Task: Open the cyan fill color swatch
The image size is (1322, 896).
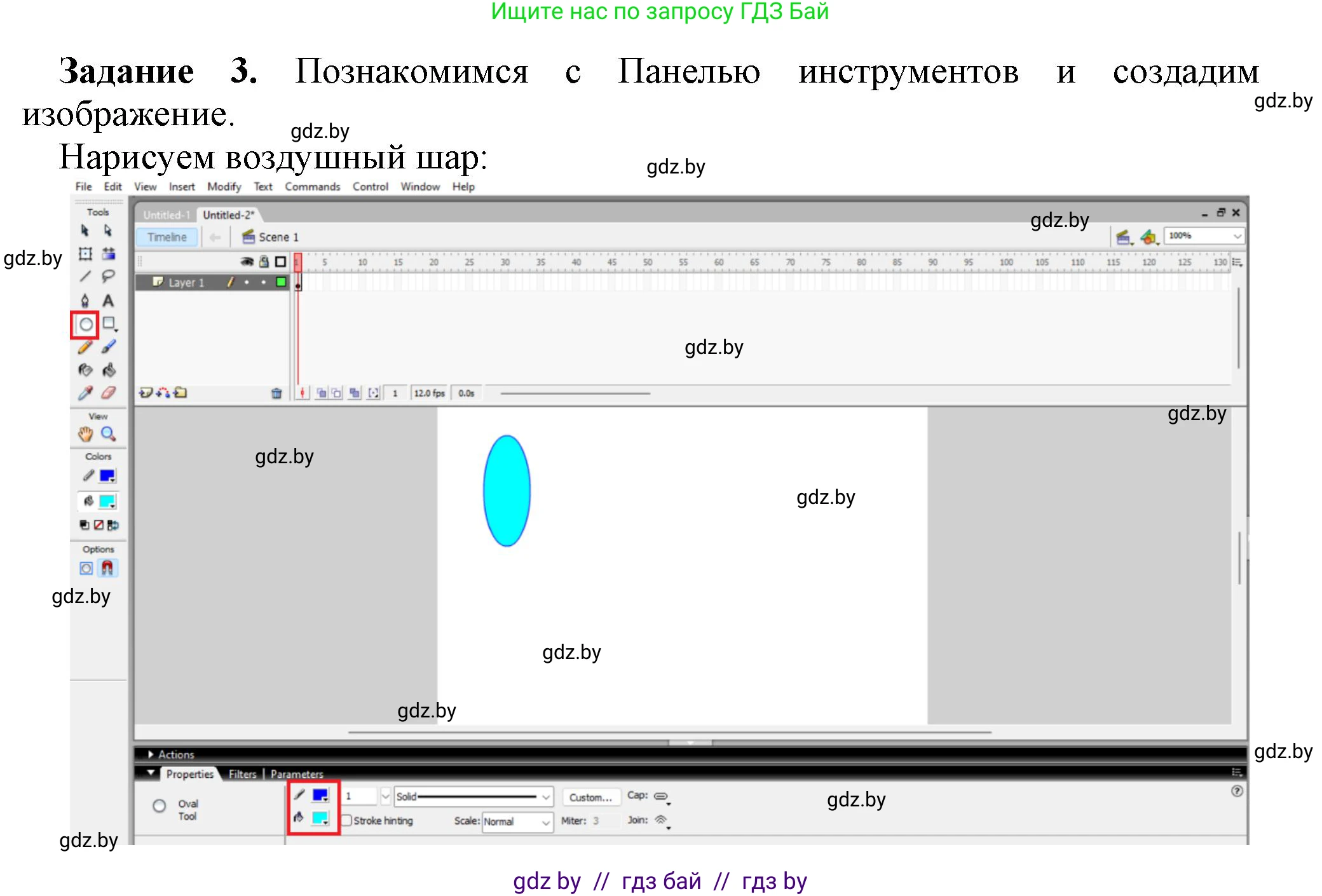Action: [108, 501]
